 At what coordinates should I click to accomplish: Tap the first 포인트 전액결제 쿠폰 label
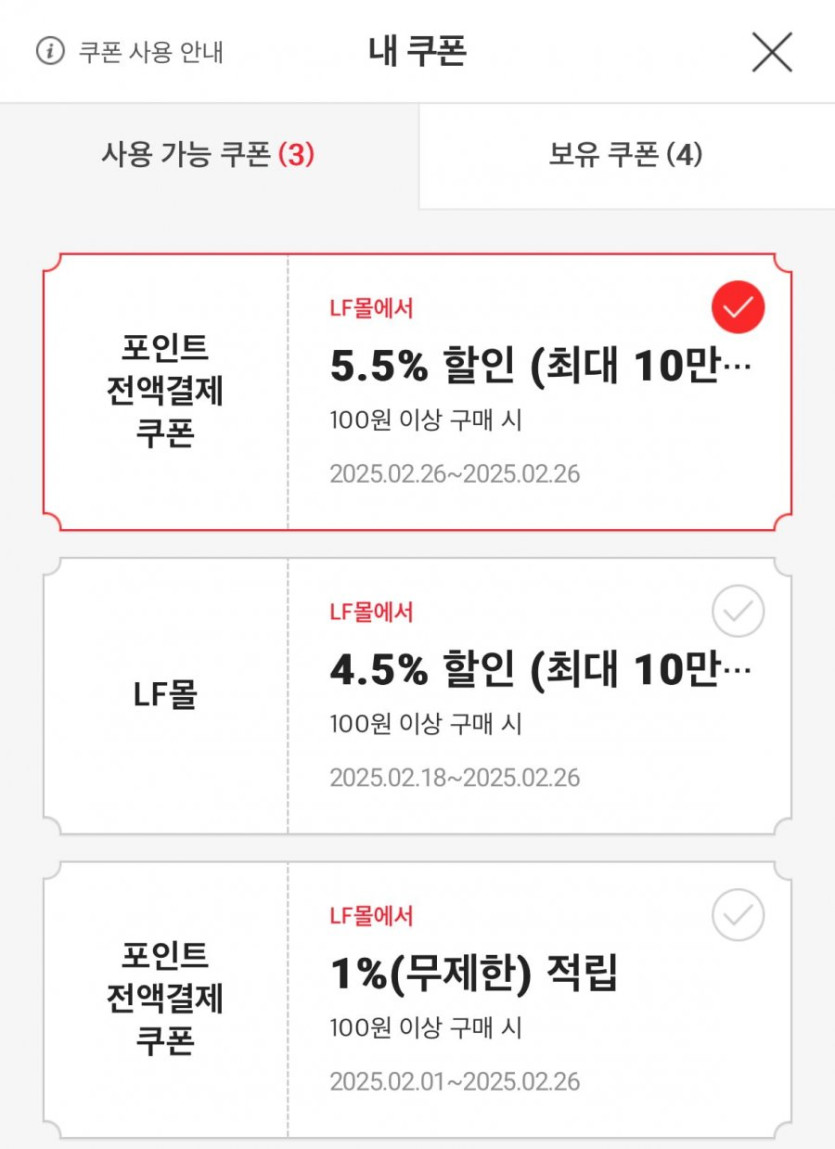pos(166,392)
